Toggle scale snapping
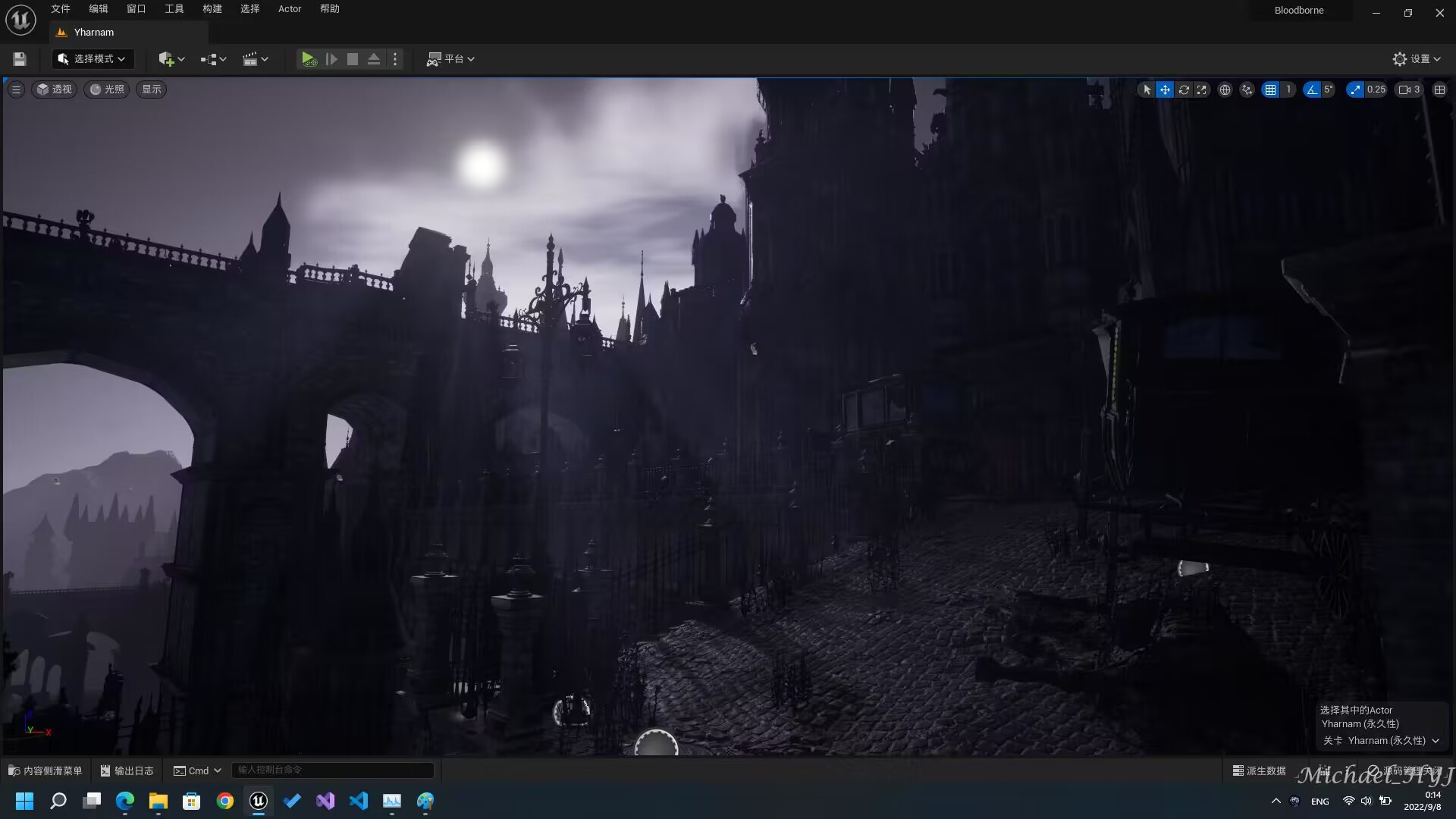Screen dimensions: 1456x819 pos(1355,89)
